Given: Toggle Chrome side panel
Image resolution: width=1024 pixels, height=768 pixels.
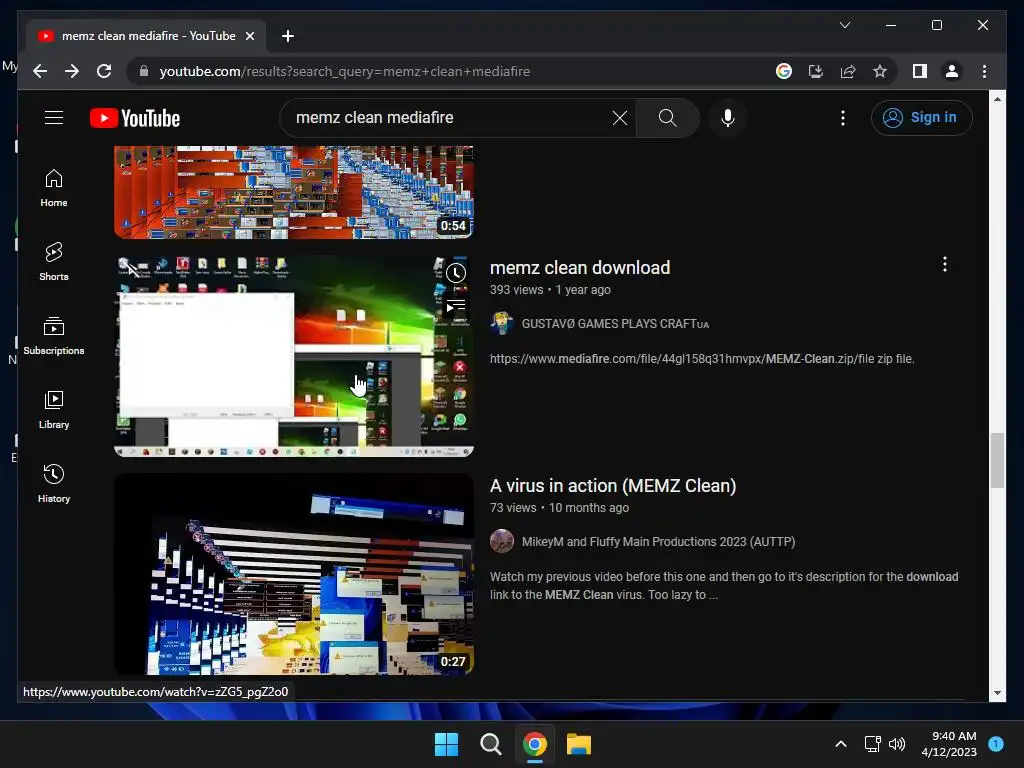Looking at the screenshot, I should click(920, 71).
